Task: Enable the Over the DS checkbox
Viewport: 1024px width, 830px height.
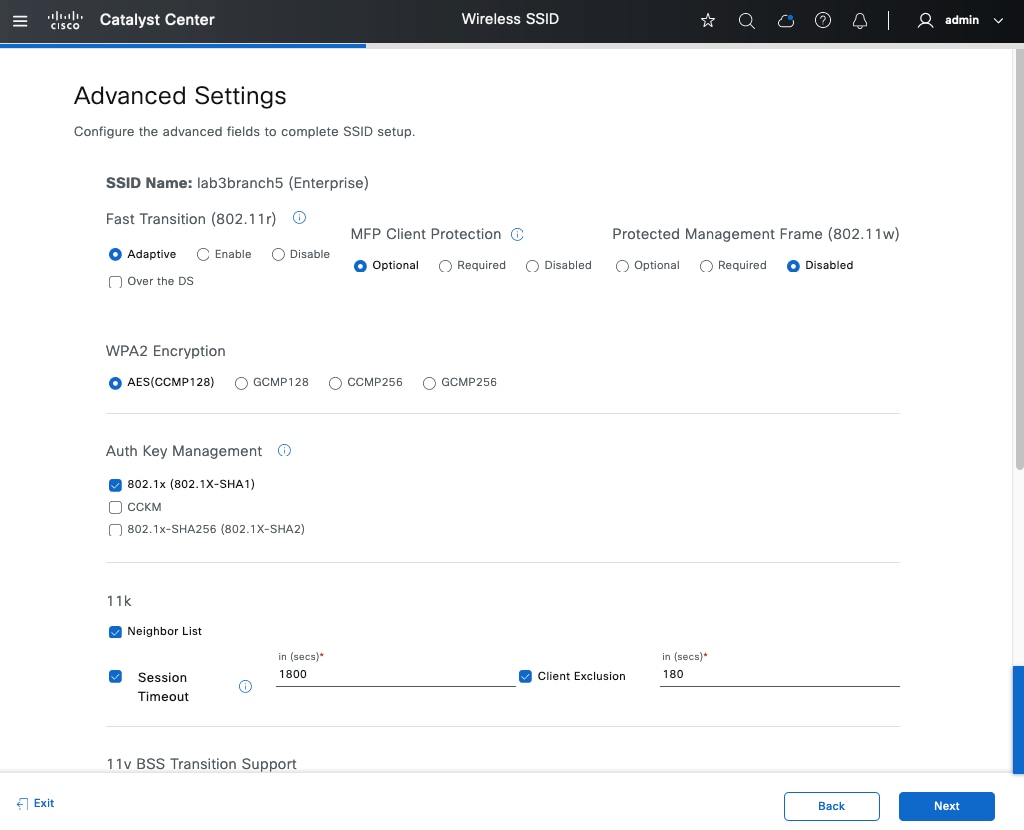Action: tap(115, 282)
